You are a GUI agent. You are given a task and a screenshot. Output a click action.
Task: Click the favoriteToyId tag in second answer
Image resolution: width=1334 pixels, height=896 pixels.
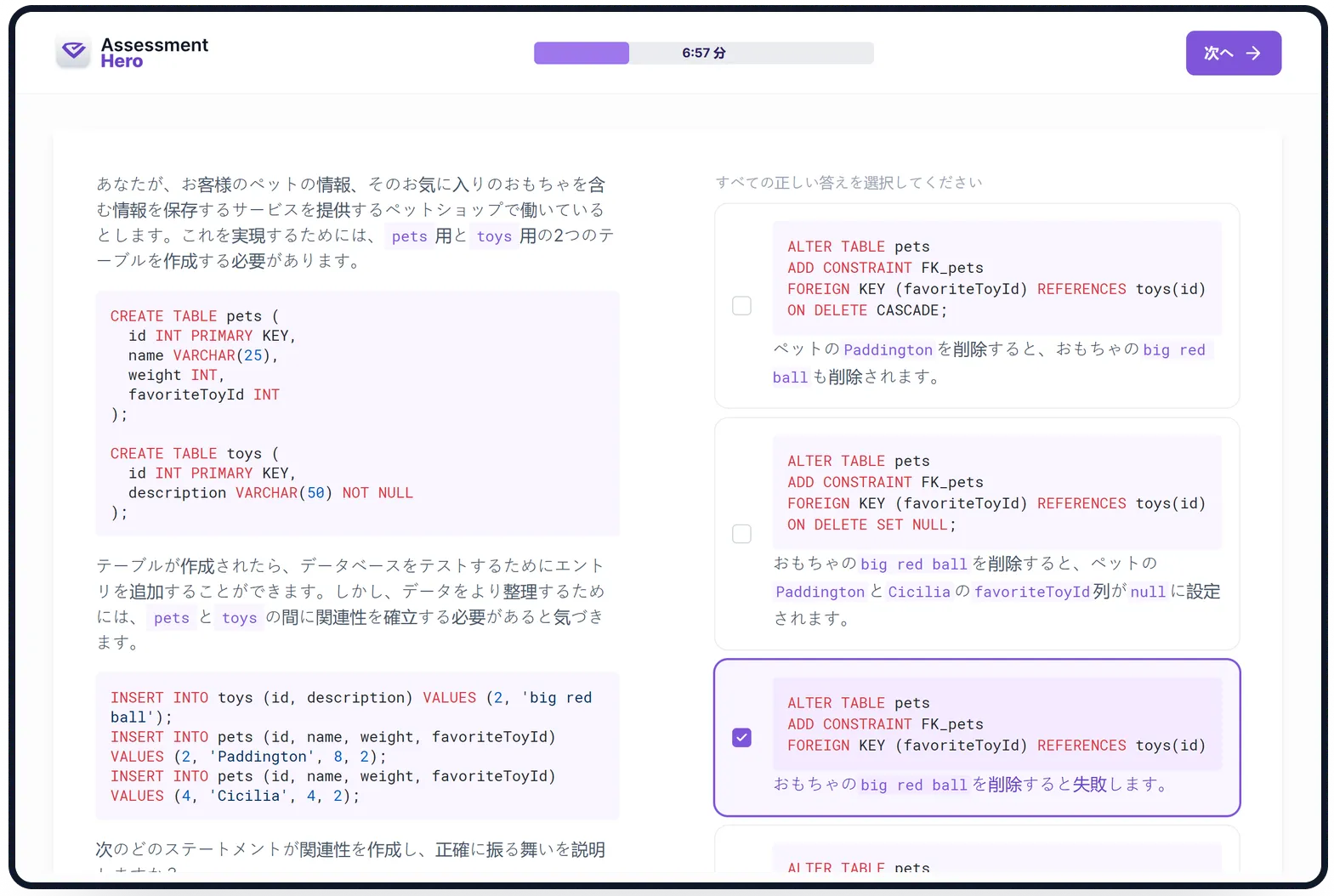(x=1031, y=592)
